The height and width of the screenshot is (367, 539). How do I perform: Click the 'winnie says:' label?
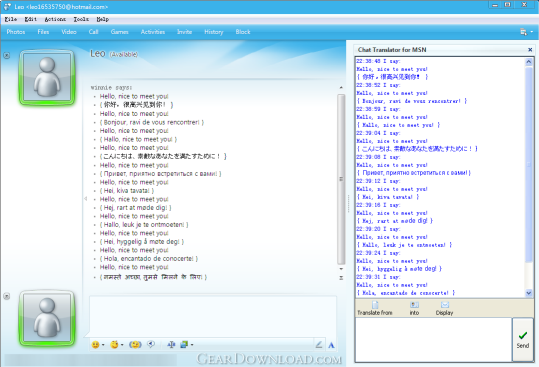[111, 88]
